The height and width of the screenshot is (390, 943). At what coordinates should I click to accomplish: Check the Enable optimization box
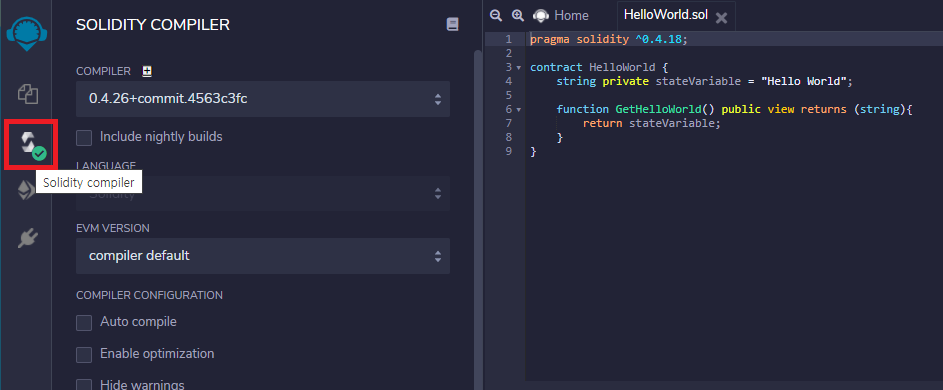84,355
